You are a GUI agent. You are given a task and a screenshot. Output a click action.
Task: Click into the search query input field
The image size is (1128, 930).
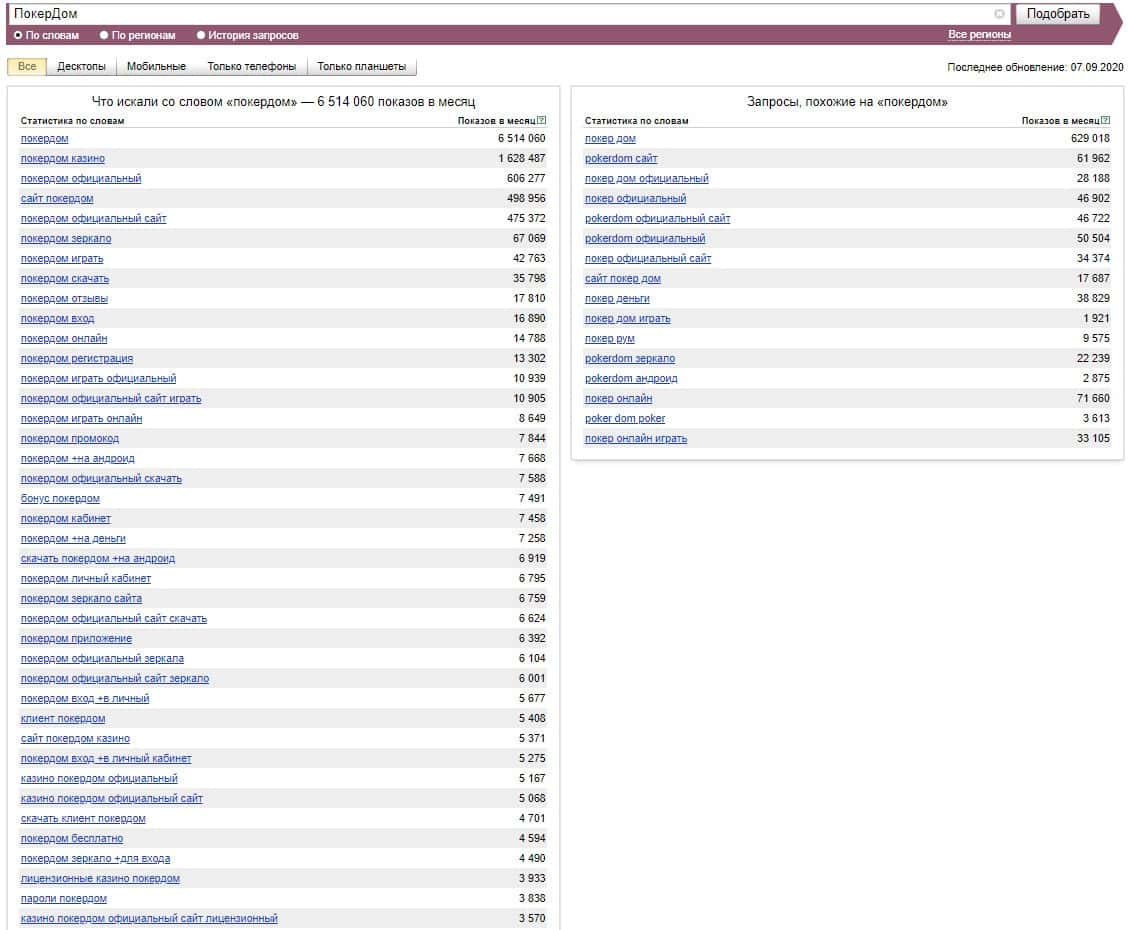coord(500,14)
